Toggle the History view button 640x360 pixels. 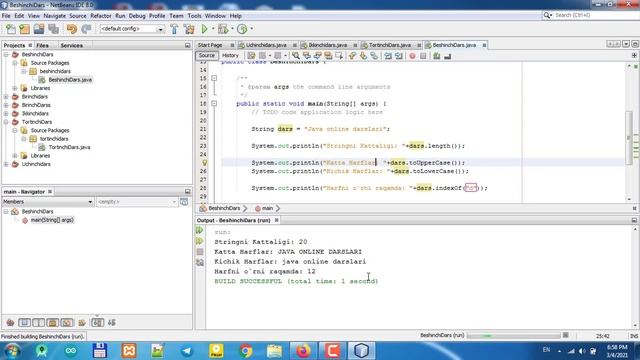click(x=230, y=56)
